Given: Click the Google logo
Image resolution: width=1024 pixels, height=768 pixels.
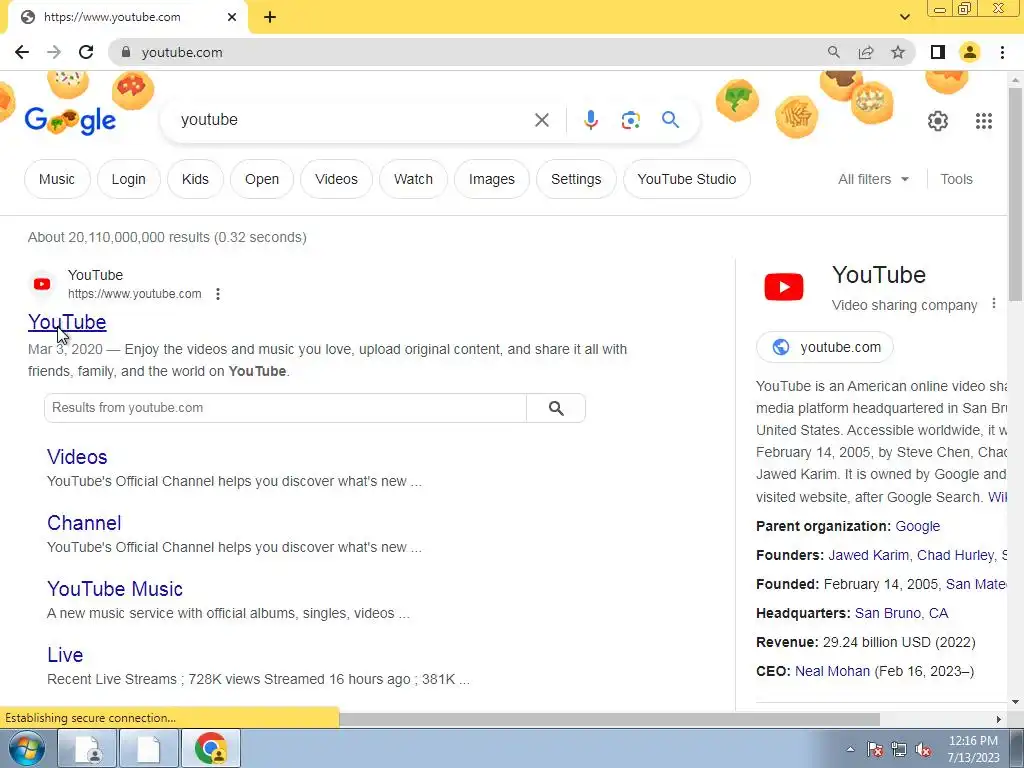Looking at the screenshot, I should click(x=71, y=120).
